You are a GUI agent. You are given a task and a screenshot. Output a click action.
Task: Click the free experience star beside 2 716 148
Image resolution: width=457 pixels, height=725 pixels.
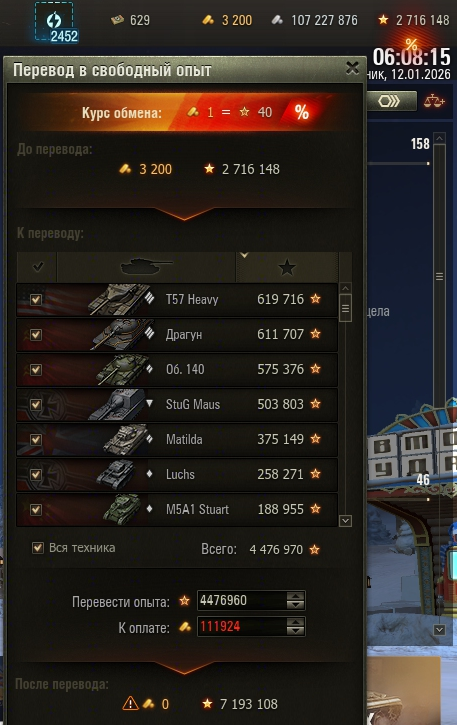coord(383,20)
